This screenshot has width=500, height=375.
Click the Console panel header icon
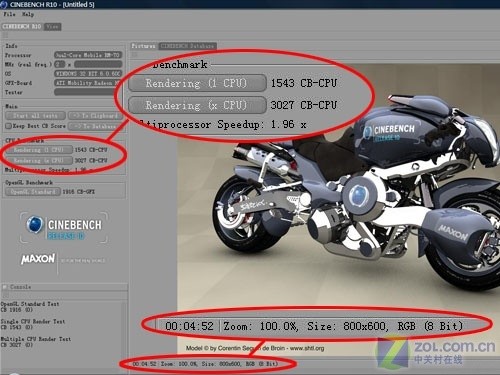click(x=5, y=287)
